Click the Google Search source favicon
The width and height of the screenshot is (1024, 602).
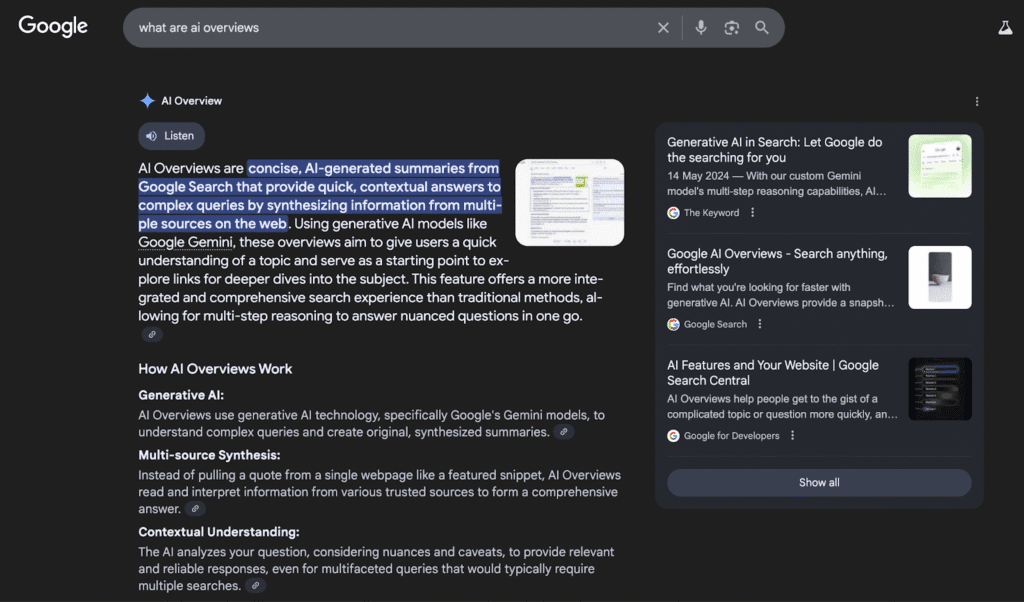click(673, 325)
